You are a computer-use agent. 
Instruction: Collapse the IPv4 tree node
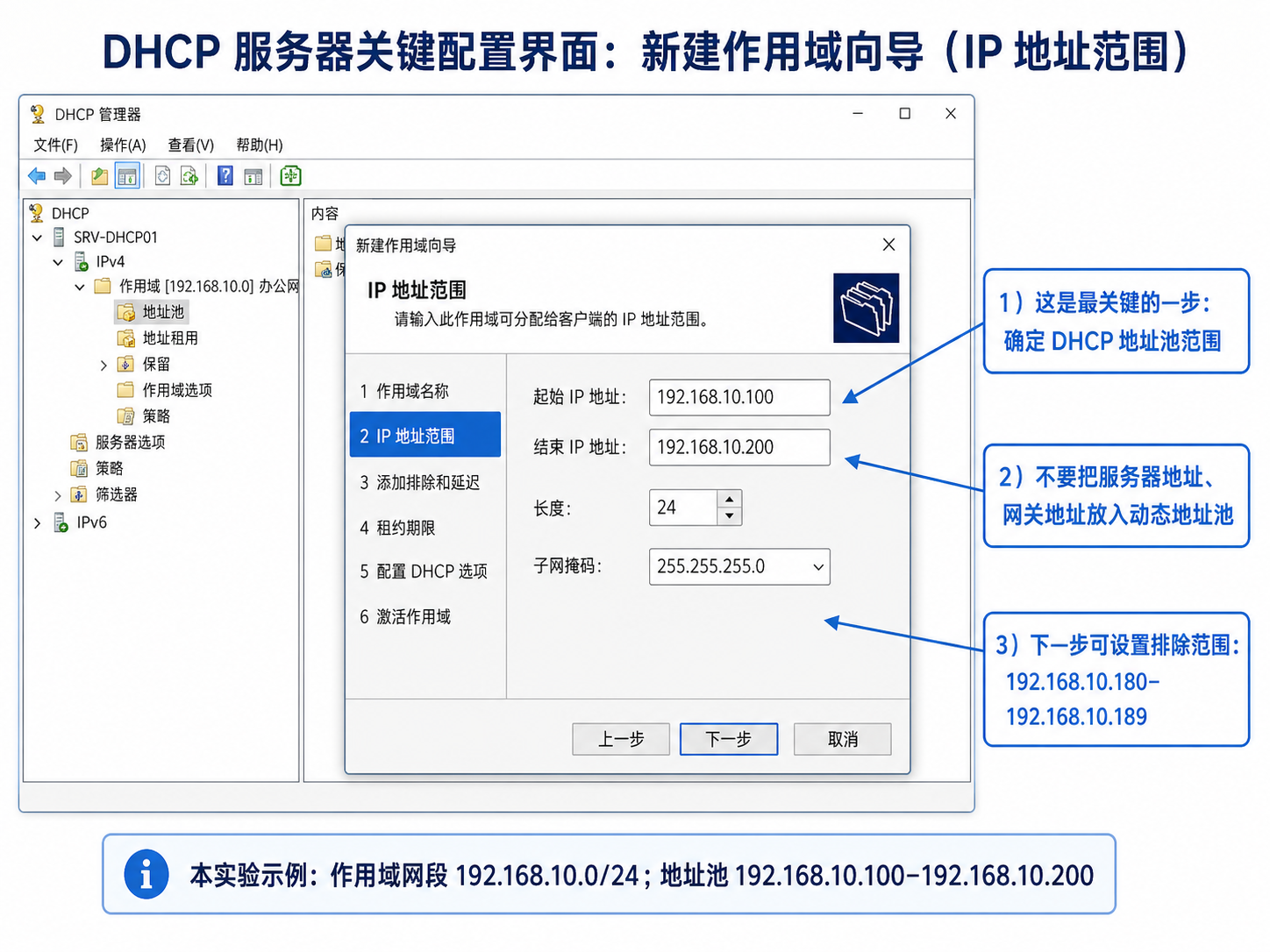58,262
